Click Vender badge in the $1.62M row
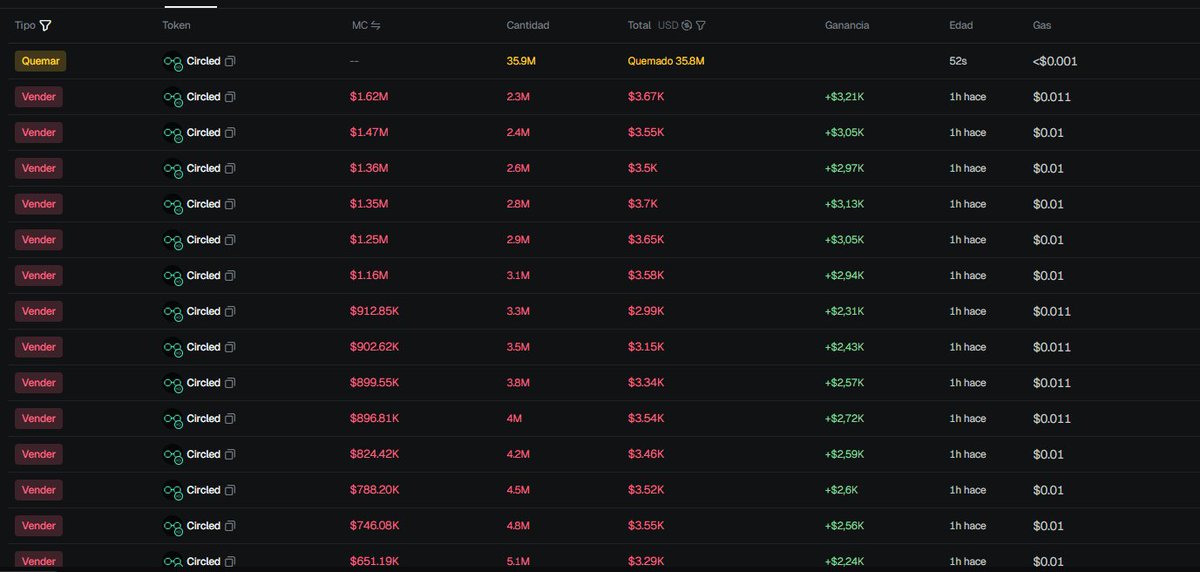This screenshot has width=1200, height=572. pos(39,97)
